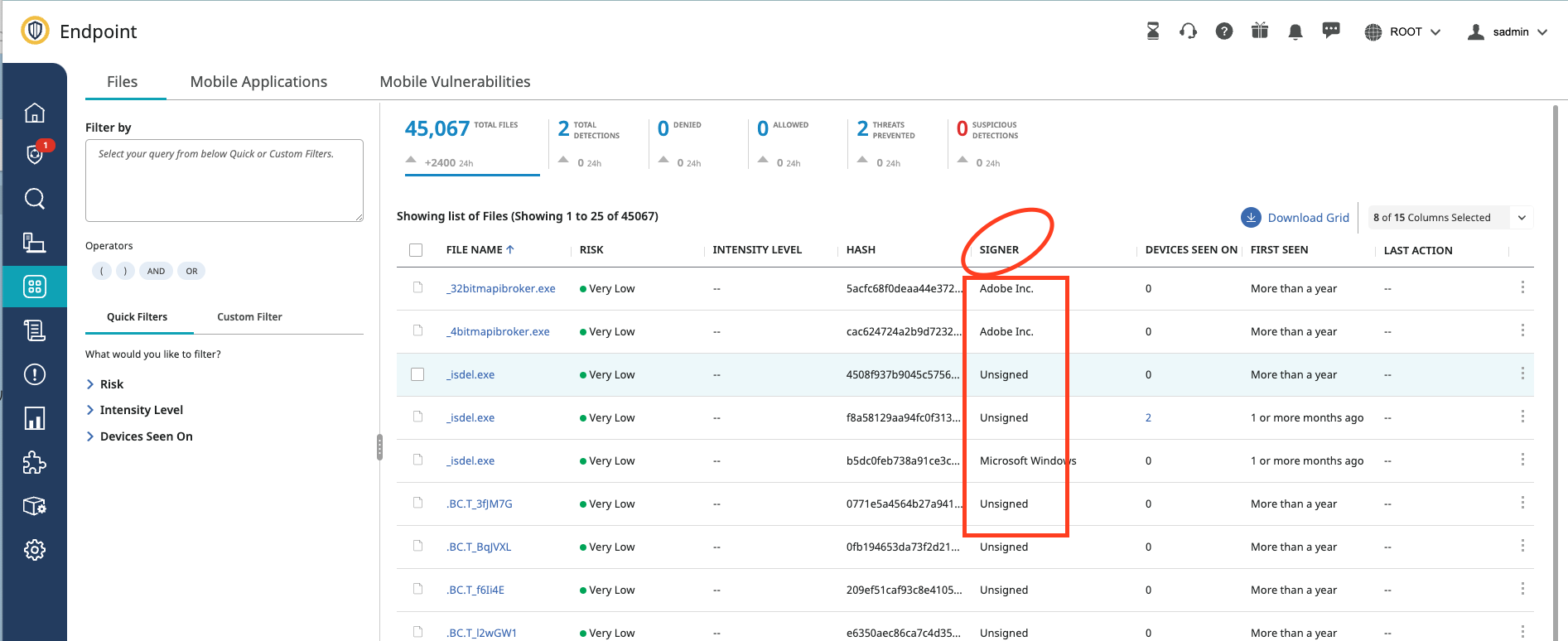Click the help question mark icon

click(x=1224, y=31)
